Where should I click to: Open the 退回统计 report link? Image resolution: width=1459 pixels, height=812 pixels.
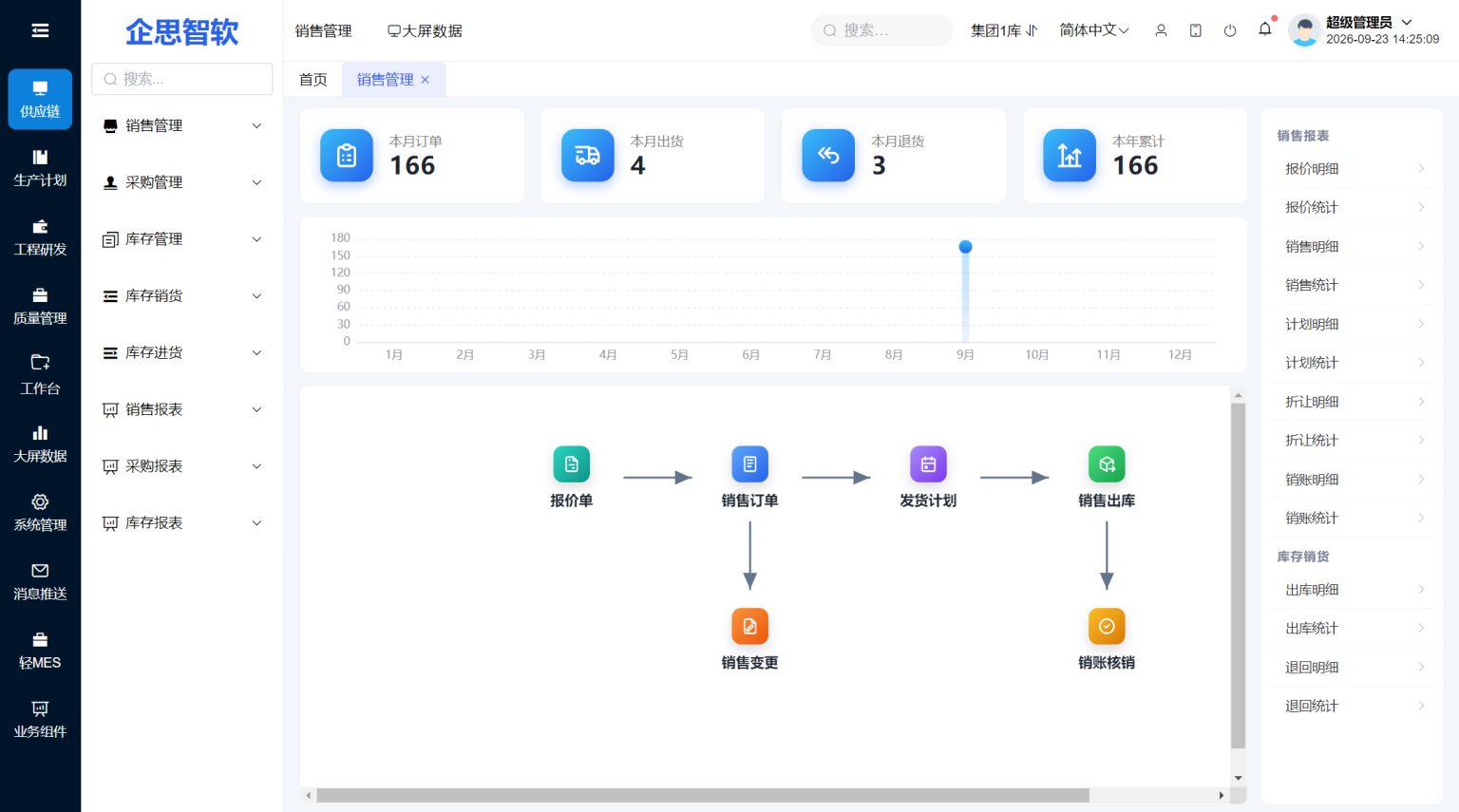pyautogui.click(x=1354, y=706)
